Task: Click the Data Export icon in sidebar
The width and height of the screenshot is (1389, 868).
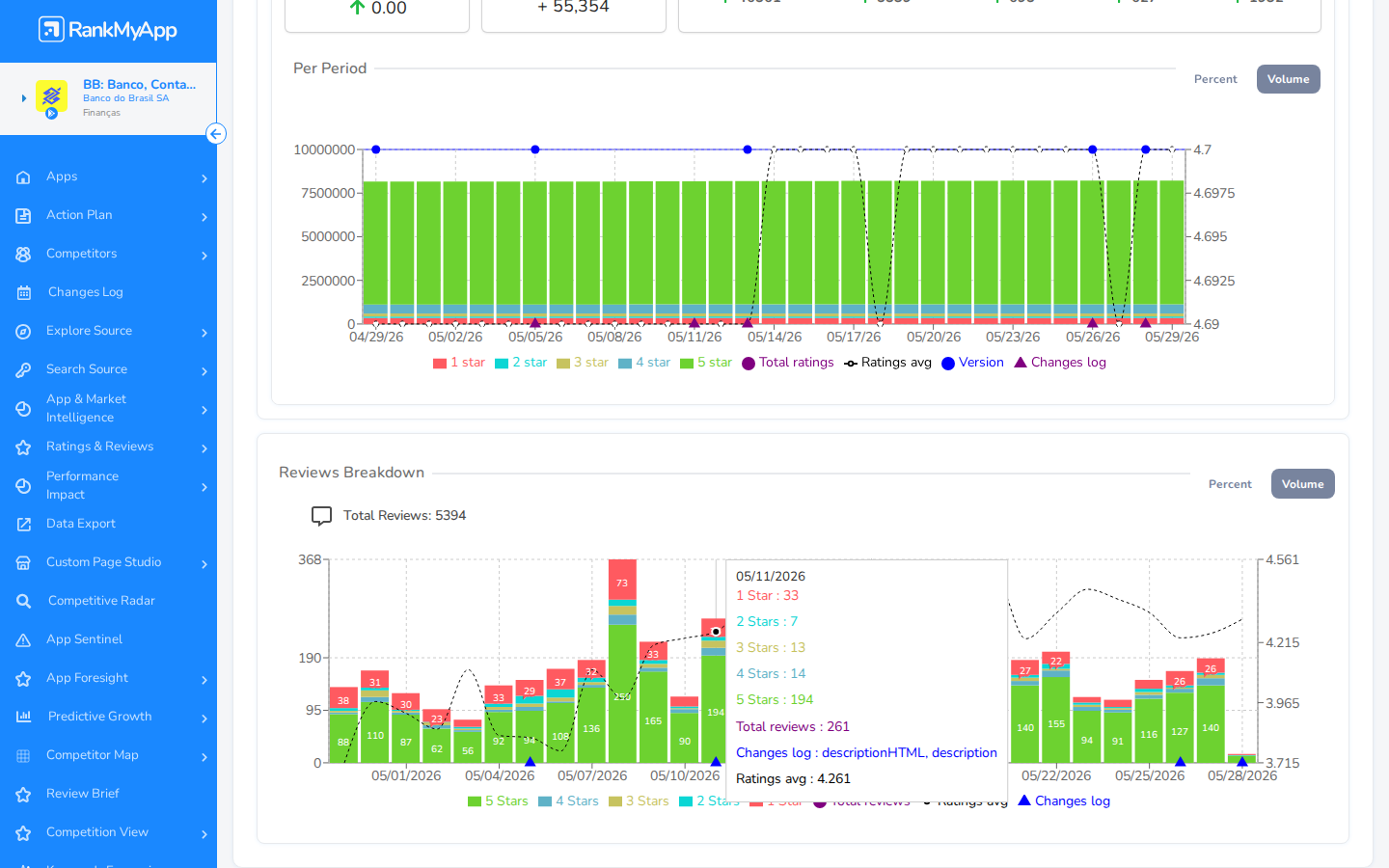Action: 24,524
